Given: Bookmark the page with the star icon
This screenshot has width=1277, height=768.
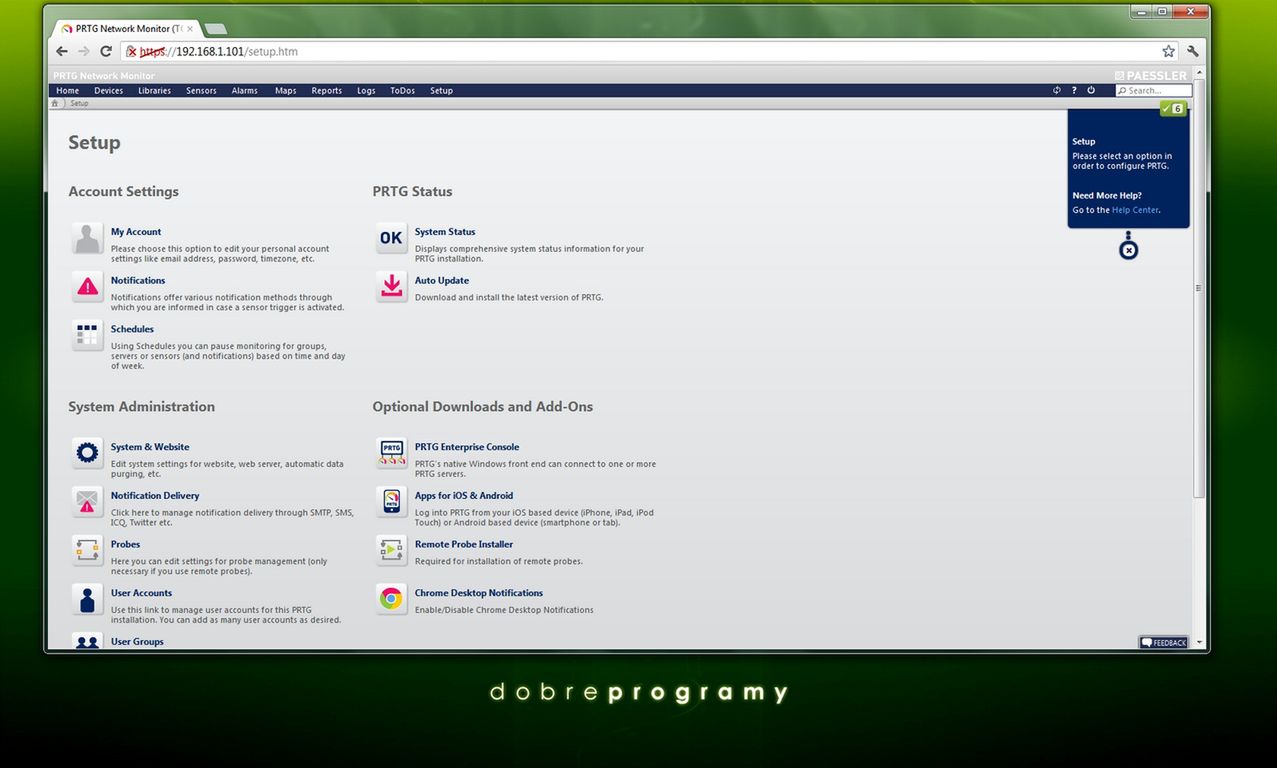Looking at the screenshot, I should [1168, 51].
